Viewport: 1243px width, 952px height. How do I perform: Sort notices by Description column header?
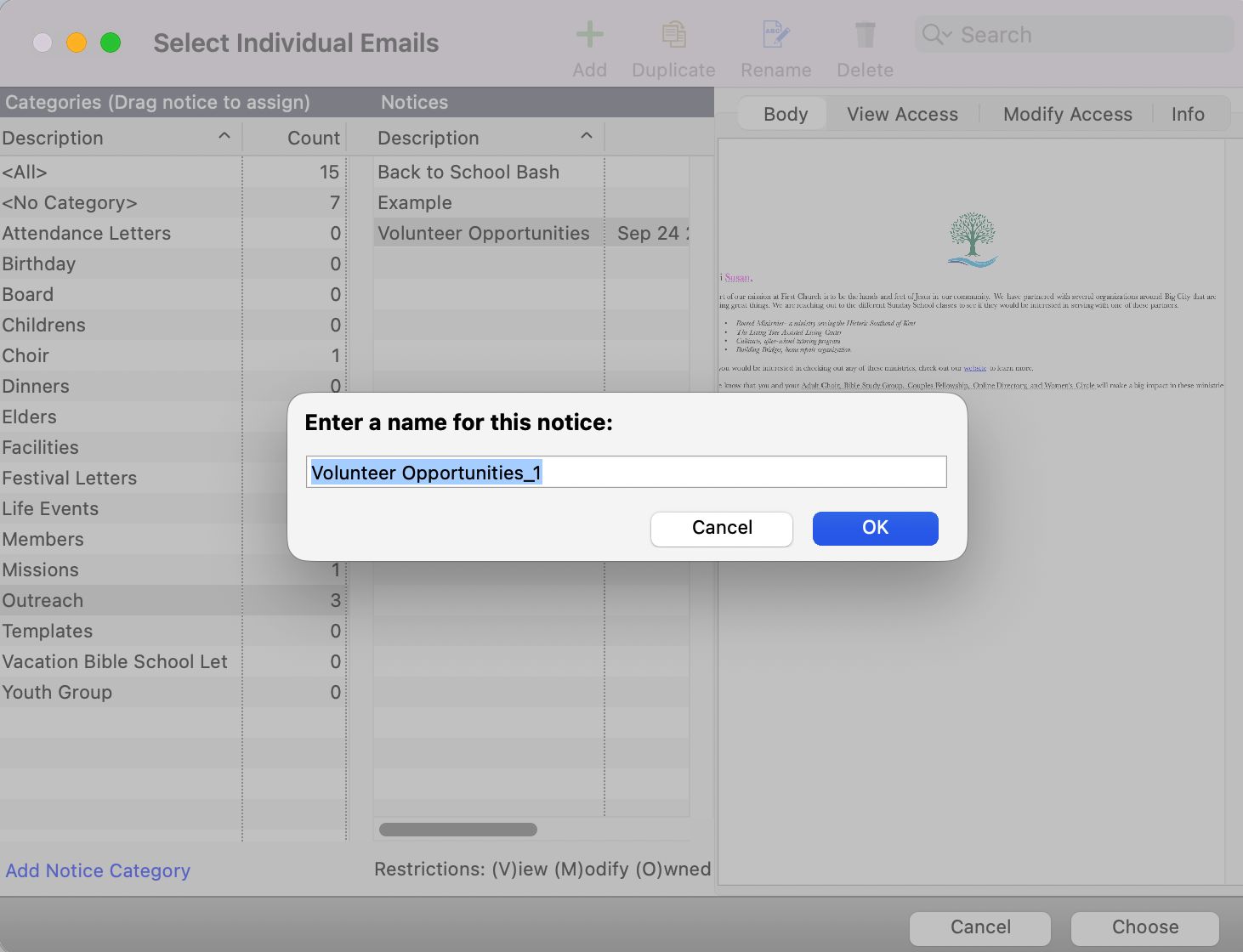click(488, 138)
